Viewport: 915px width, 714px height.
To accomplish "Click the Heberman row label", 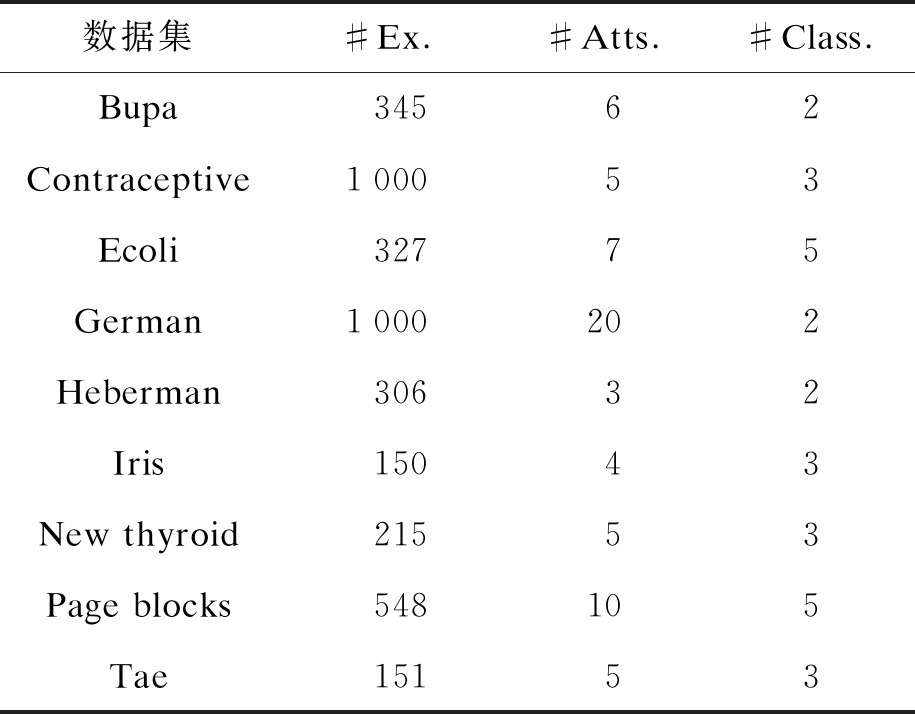I will click(x=138, y=392).
